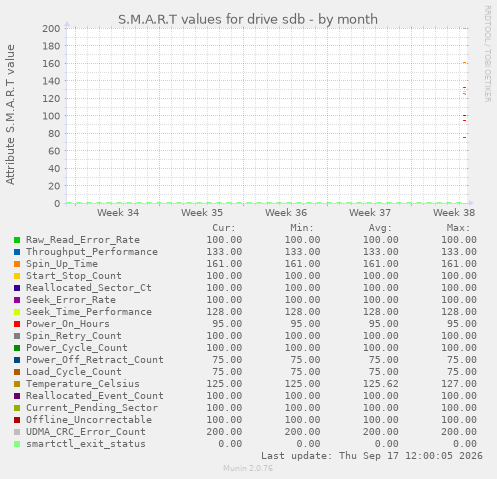This screenshot has width=497, height=479.
Task: Click the Raw_Read_Error_Rate label
Action: (x=83, y=240)
